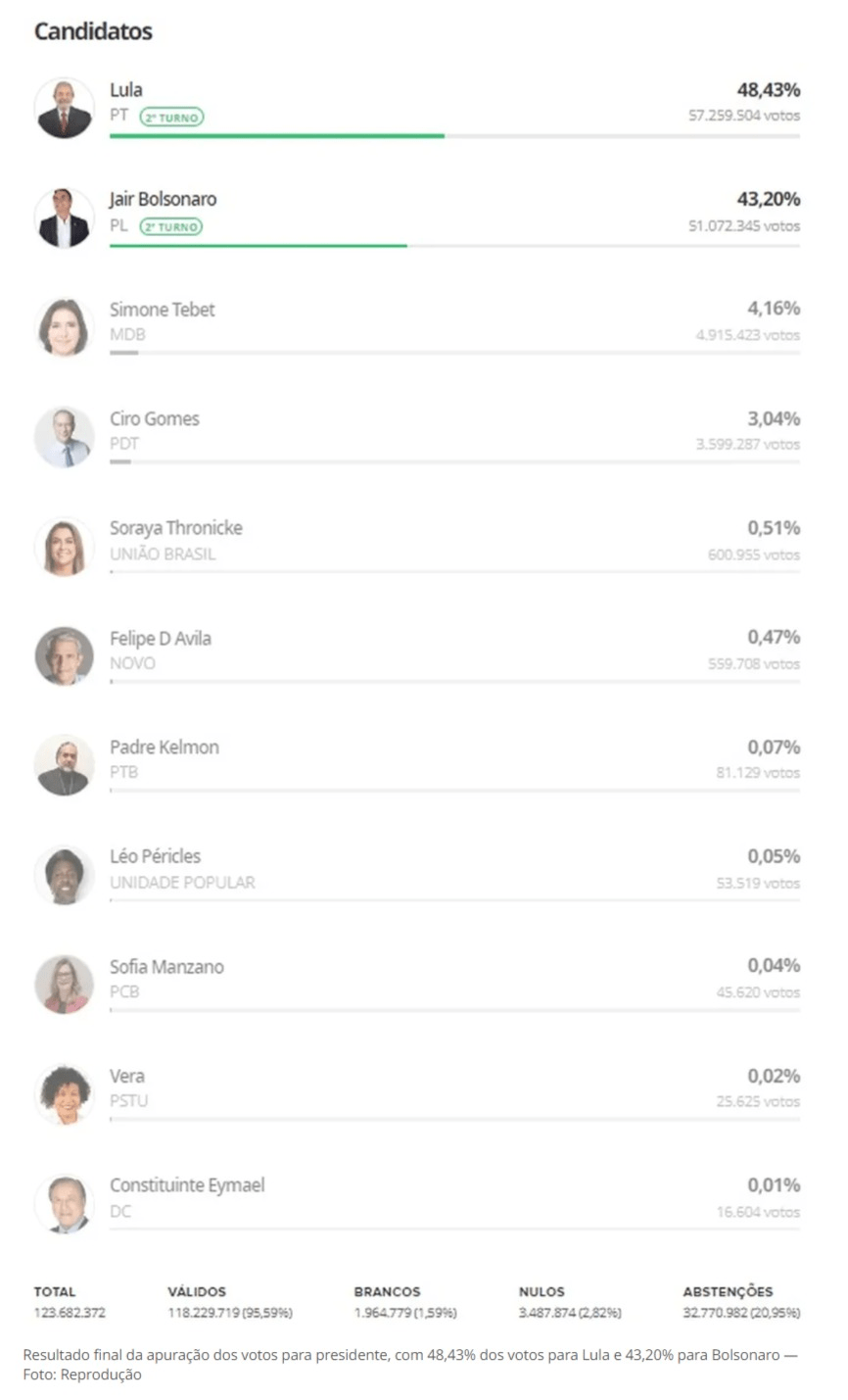This screenshot has height=1400, width=848.
Task: Click Constituinte Eymael's portrait
Action: click(x=65, y=1204)
